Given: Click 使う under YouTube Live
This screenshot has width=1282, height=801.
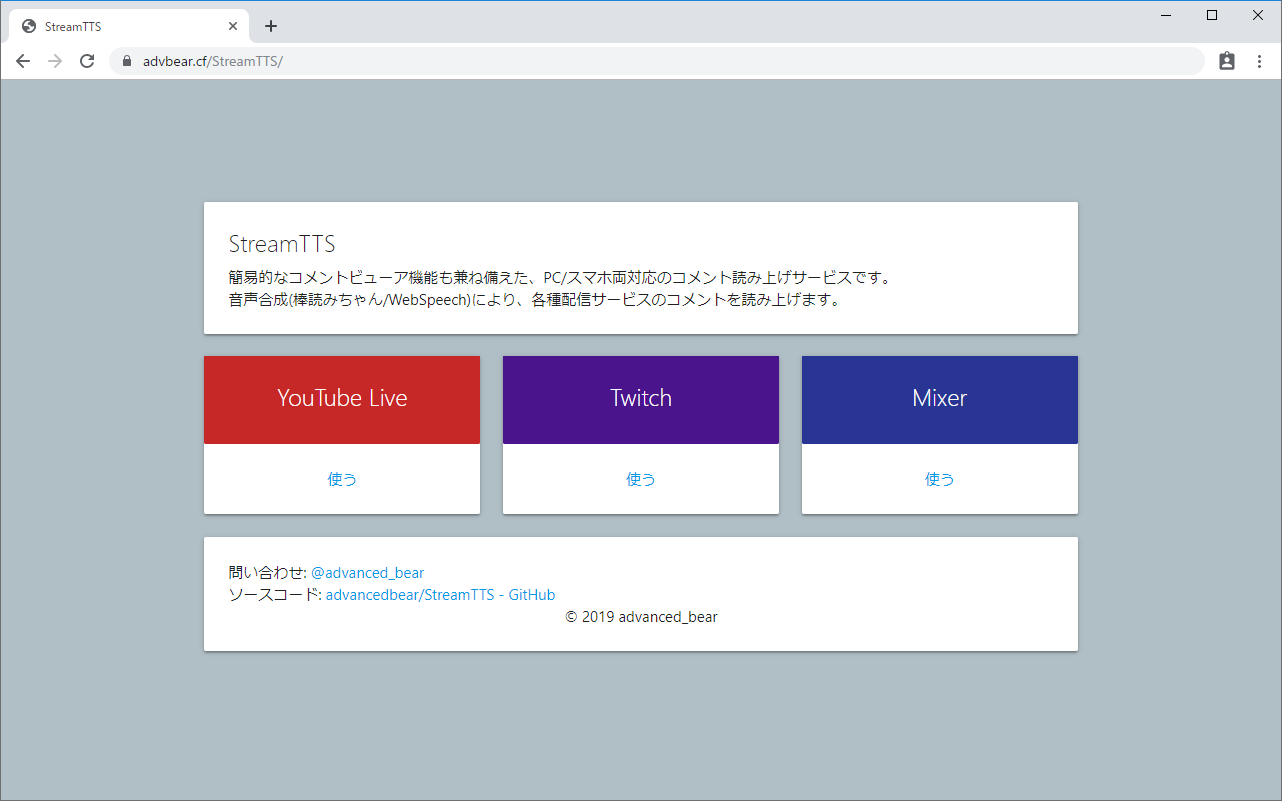Looking at the screenshot, I should point(342,479).
